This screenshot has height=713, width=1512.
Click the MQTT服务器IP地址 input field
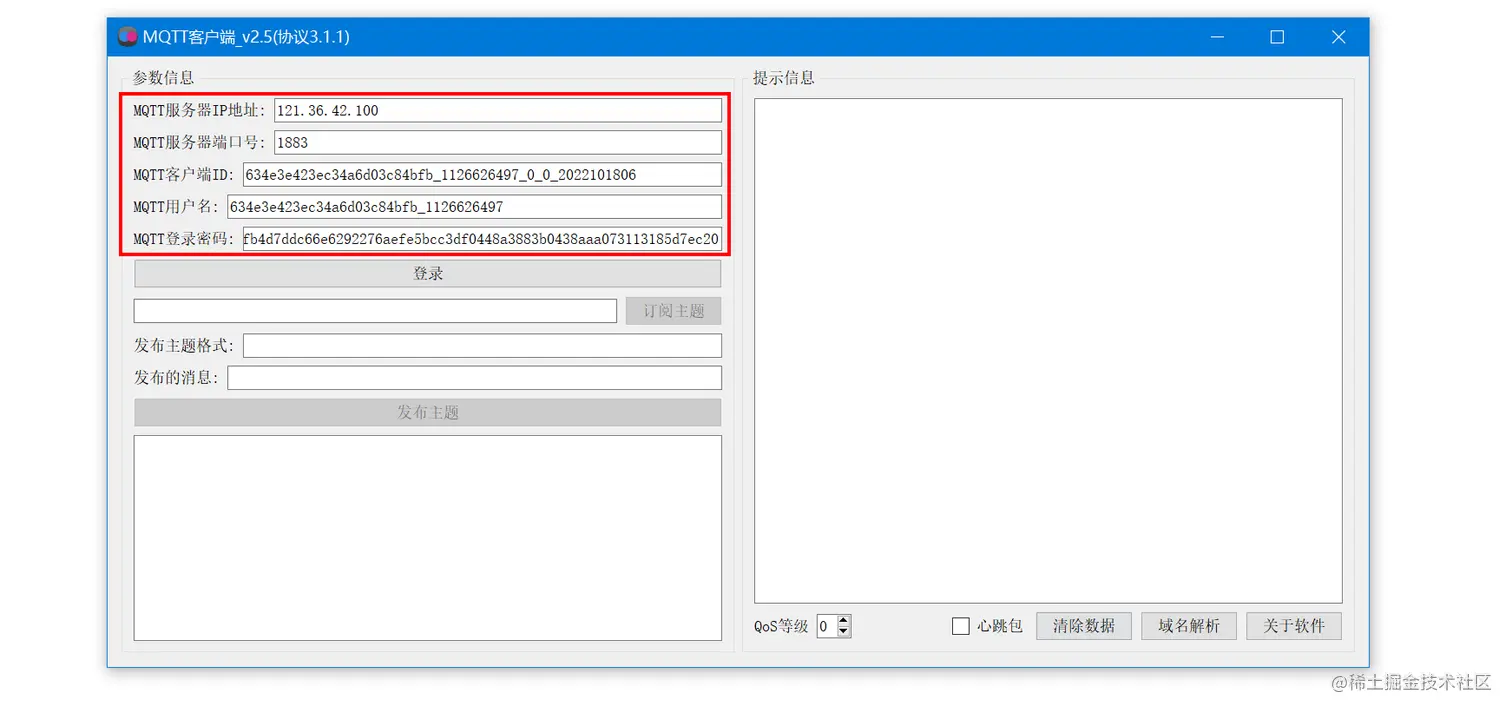coord(498,110)
